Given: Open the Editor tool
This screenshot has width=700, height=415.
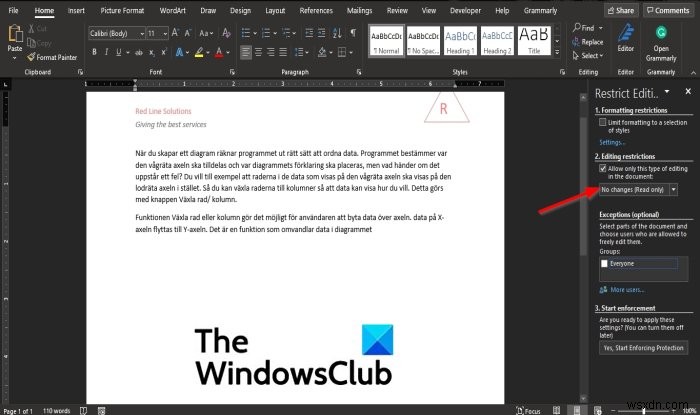Looking at the screenshot, I should (625, 38).
